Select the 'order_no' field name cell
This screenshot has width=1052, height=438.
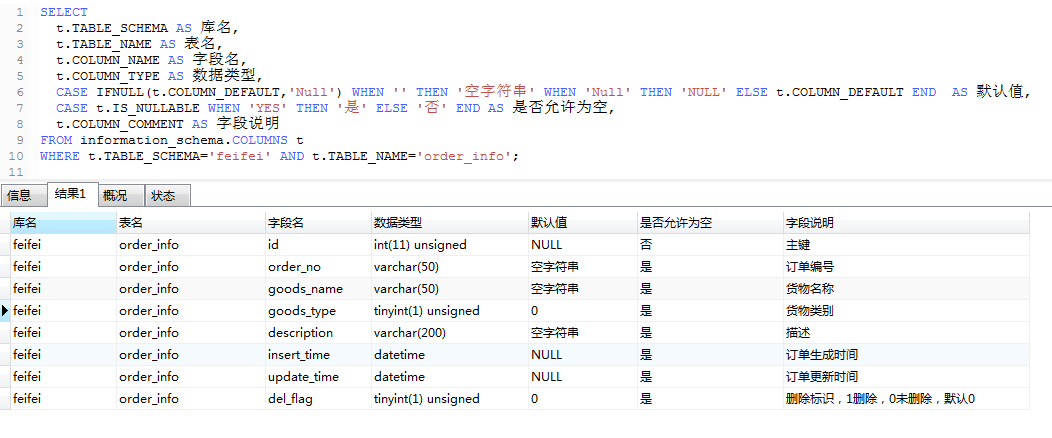coord(318,267)
